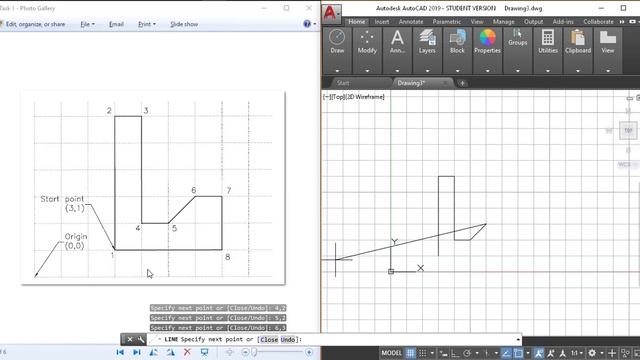Expand the Modify panel dropdown arrow
640x360 pixels.
(x=367, y=71)
